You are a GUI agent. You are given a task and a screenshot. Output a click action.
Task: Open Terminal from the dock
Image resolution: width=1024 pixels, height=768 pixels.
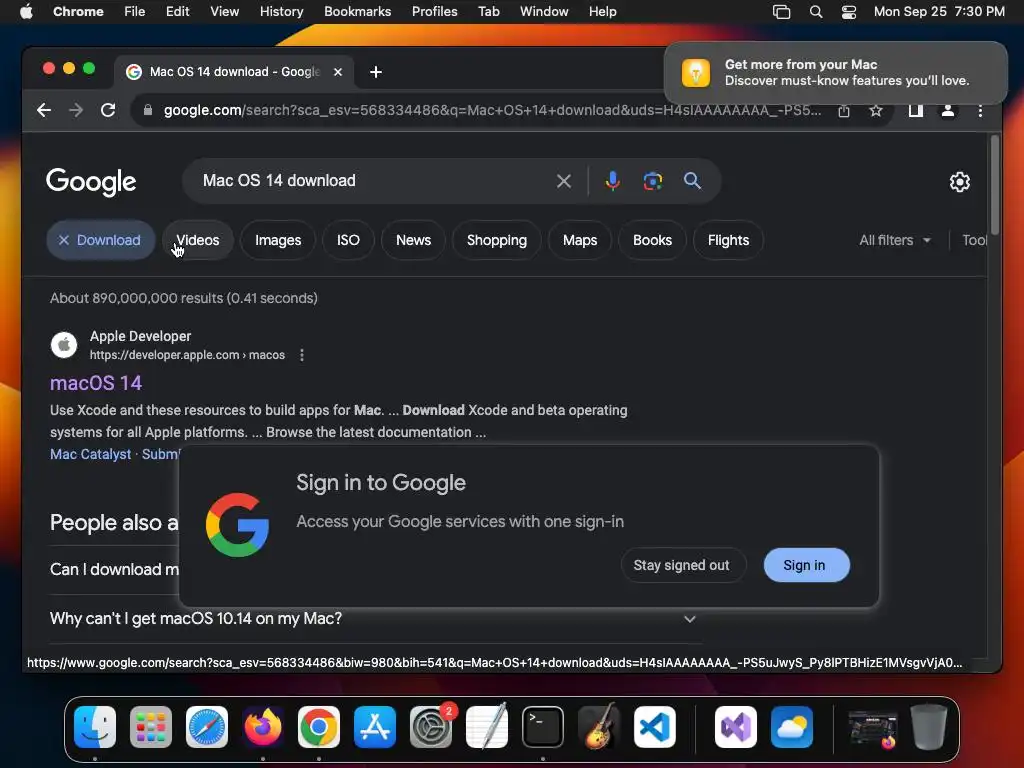(x=543, y=727)
